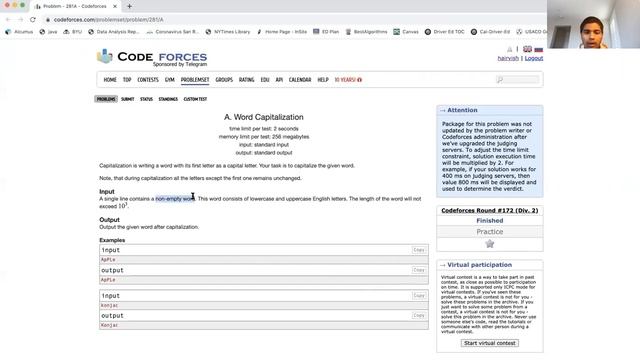Copy the second example output
640x360 pixels.
coord(419,315)
